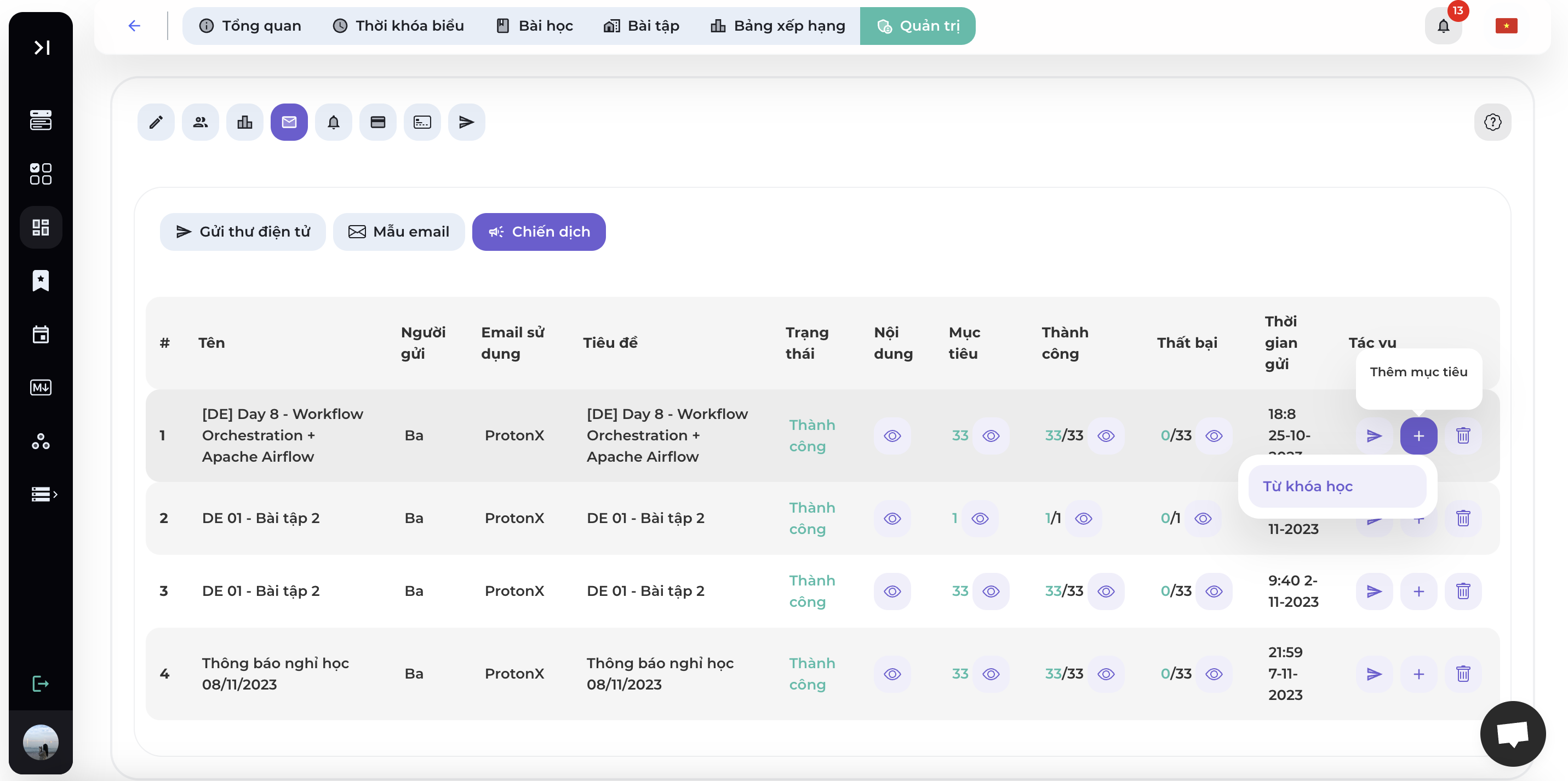
Task: View successful sends of Thông báo nghỉ học
Action: pos(1106,674)
